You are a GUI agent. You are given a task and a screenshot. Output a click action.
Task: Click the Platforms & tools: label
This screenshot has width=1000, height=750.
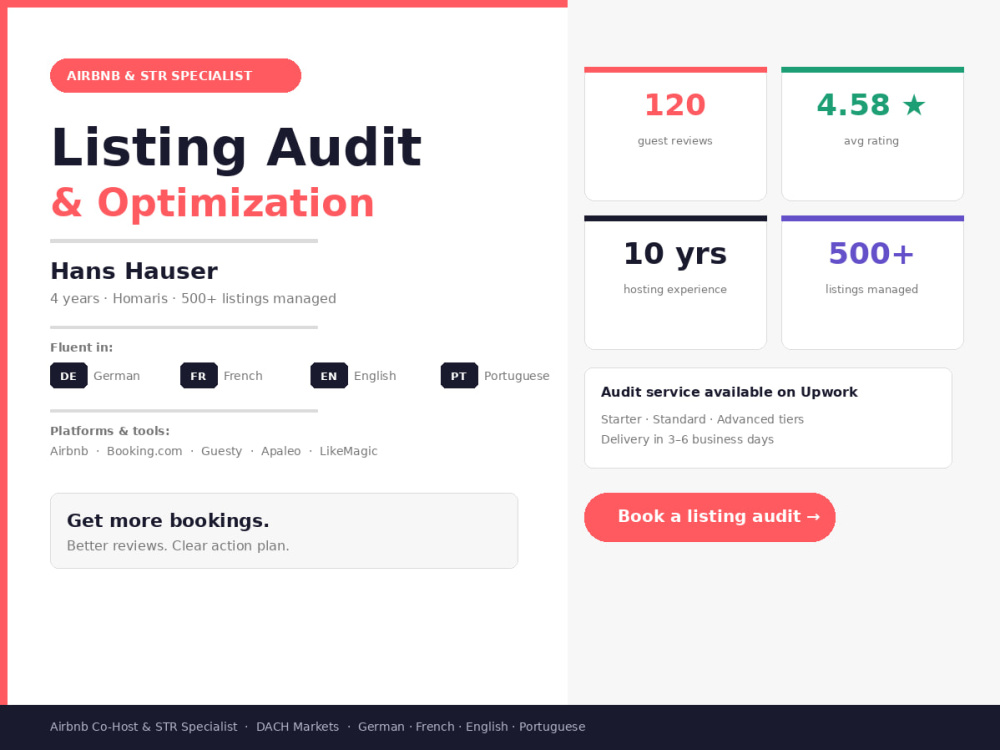pos(110,430)
